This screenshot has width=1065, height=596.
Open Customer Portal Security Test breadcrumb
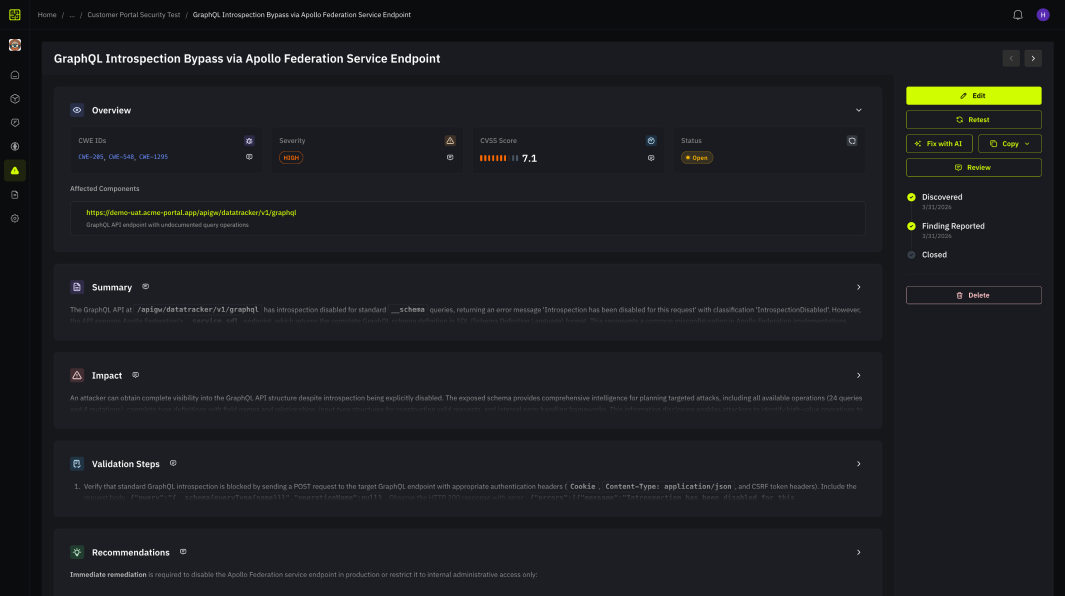[x=134, y=15]
